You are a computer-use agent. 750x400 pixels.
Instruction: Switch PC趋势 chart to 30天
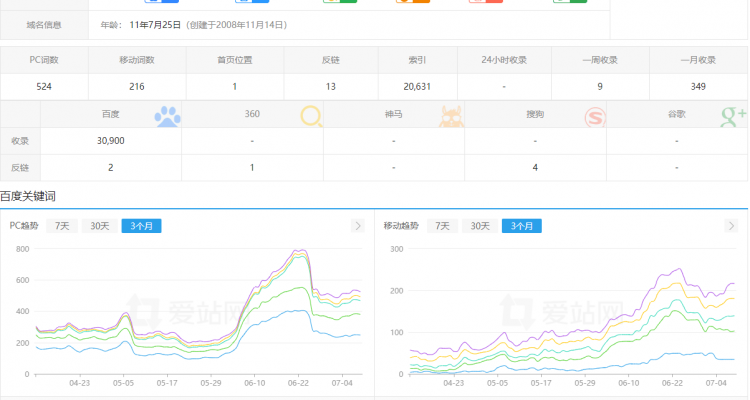point(98,226)
